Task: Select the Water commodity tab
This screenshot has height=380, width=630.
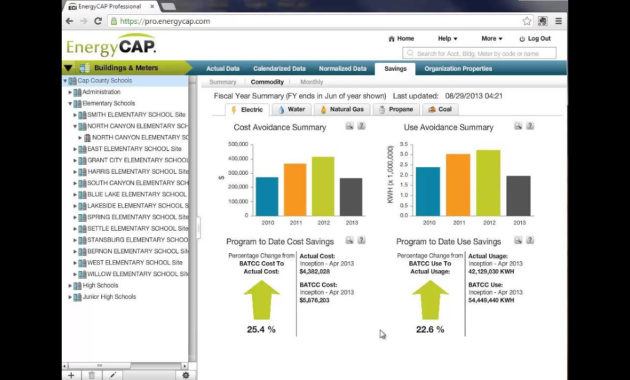Action: coord(292,110)
